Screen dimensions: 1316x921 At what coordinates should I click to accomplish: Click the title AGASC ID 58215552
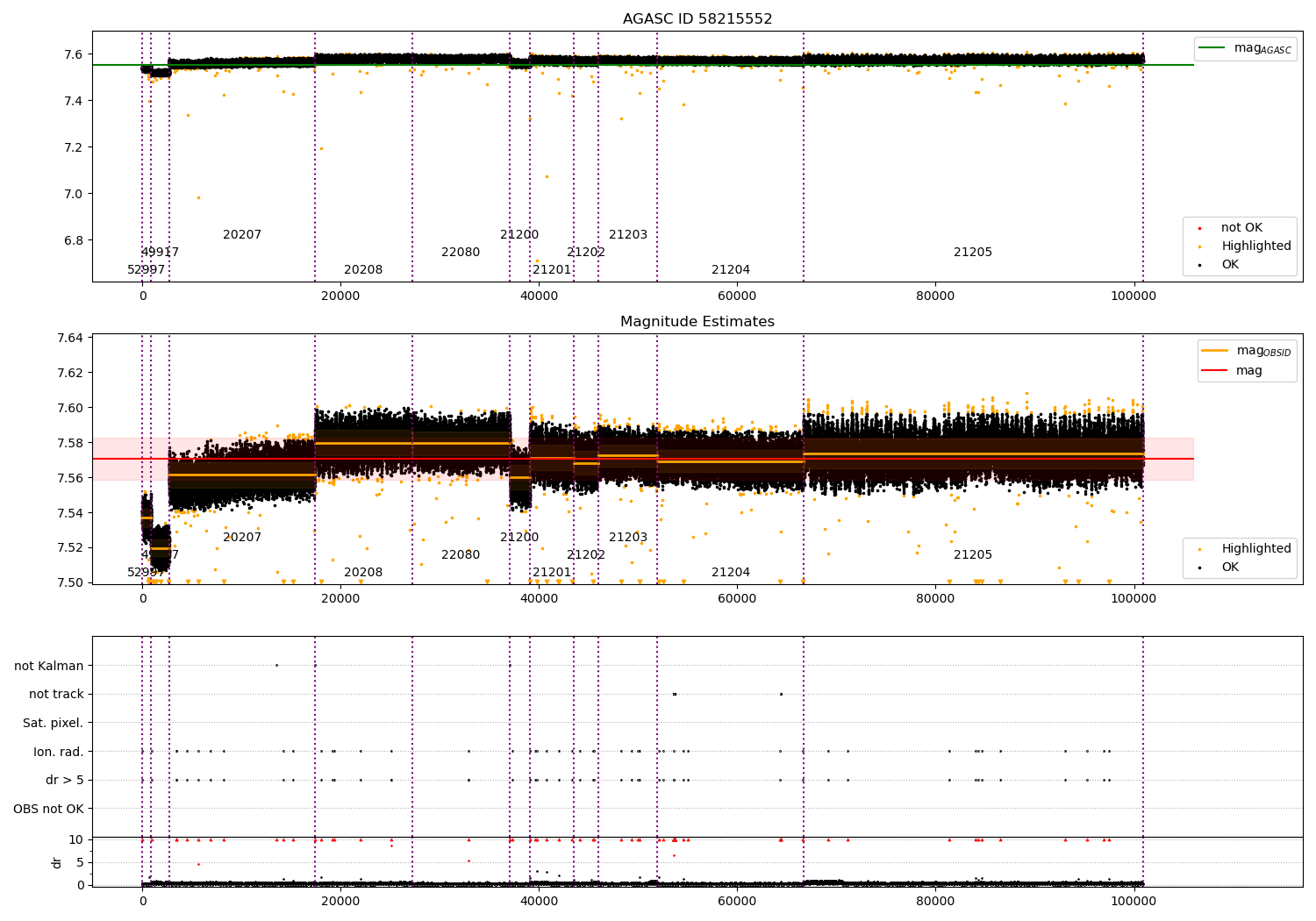(x=697, y=19)
